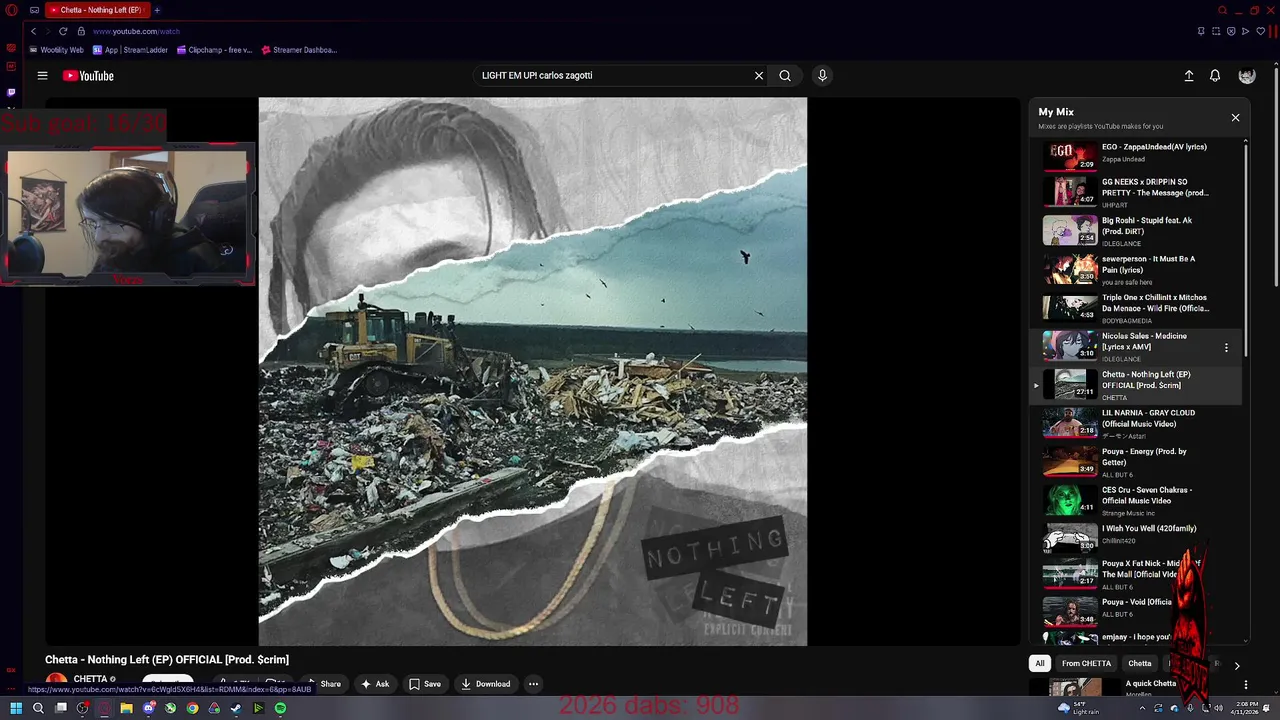1280x720 pixels.
Task: Open options menu for A quick Chetta video
Action: tap(1245, 685)
